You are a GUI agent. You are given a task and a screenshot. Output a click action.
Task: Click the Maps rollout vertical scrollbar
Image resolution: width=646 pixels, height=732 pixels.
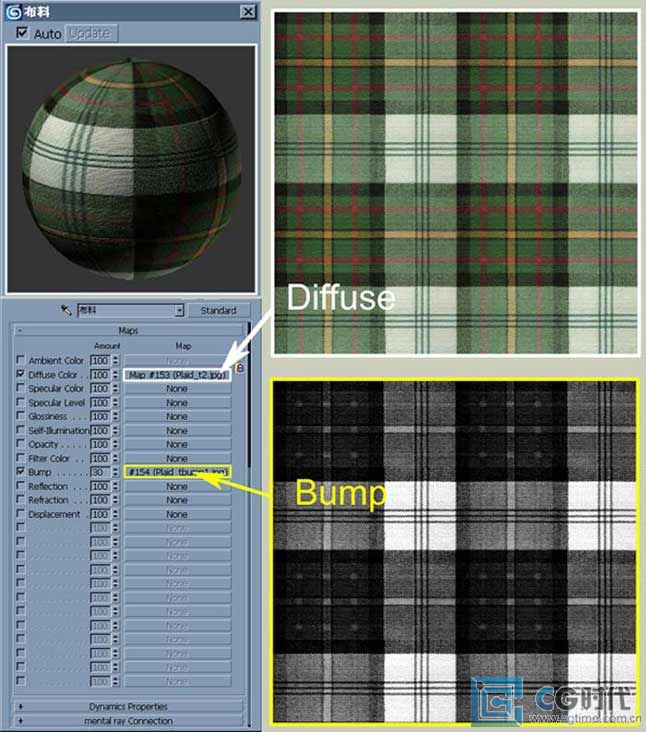(x=249, y=397)
